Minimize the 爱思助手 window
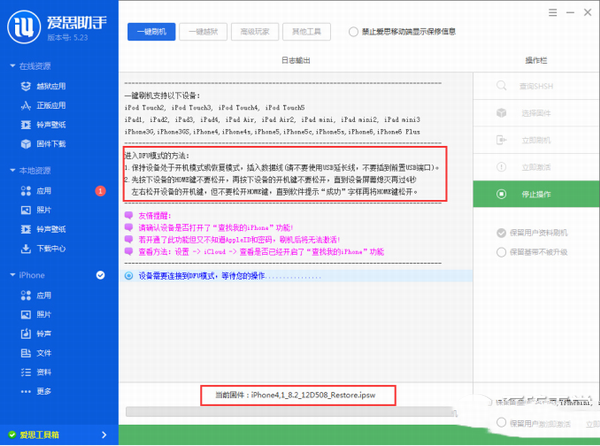The image size is (600, 446). click(x=570, y=13)
